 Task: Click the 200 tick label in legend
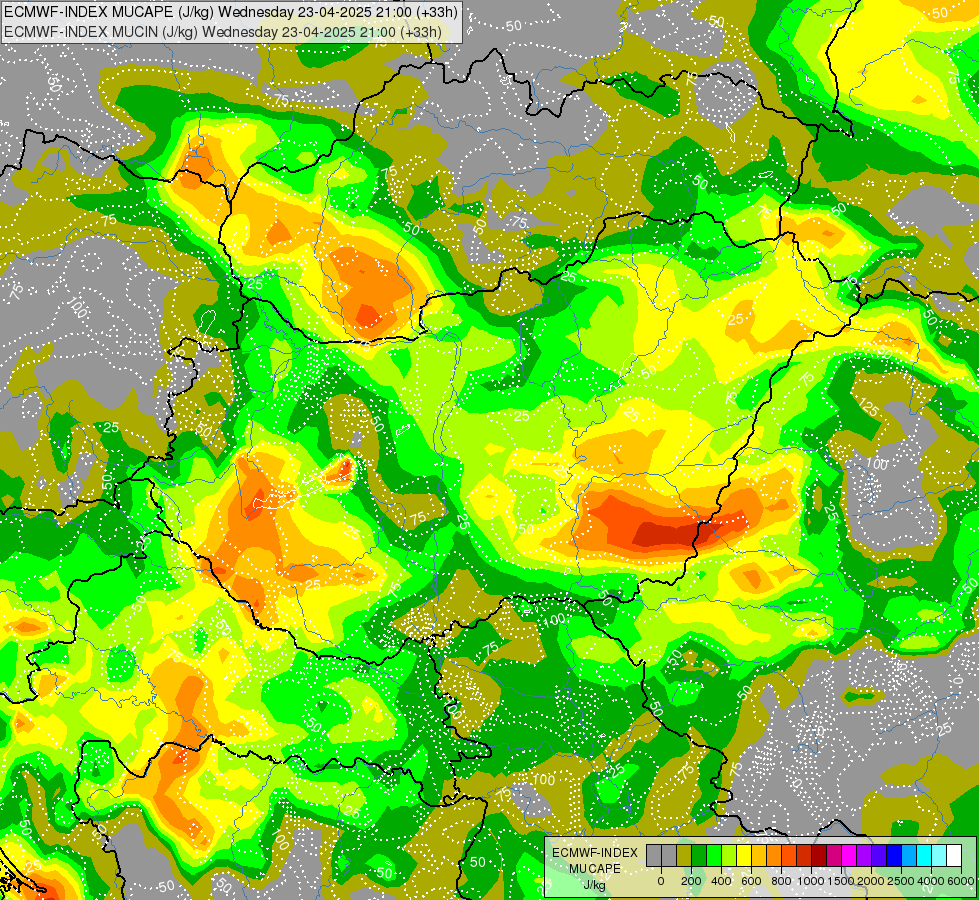click(691, 881)
